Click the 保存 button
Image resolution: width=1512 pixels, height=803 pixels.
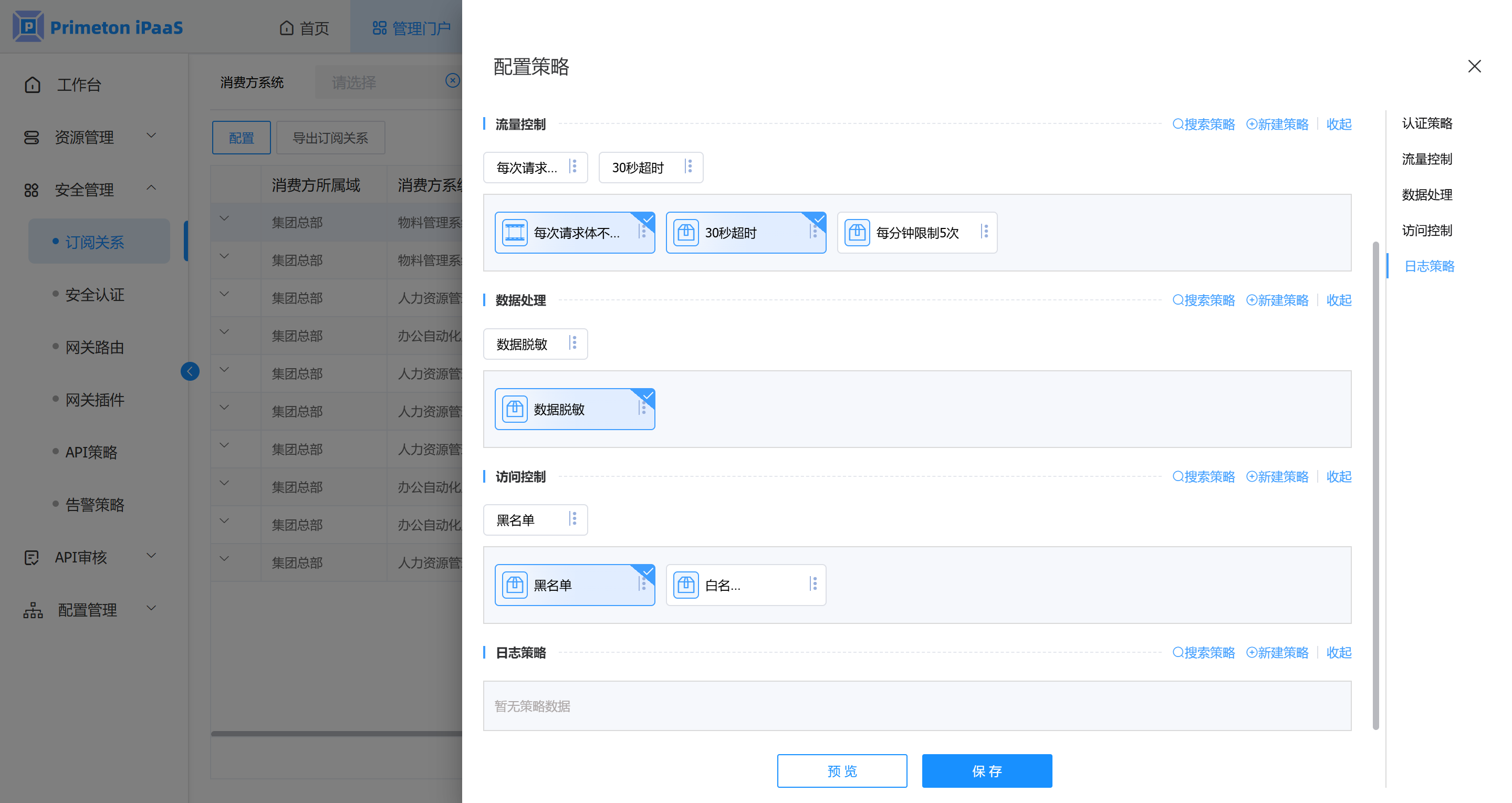click(986, 770)
